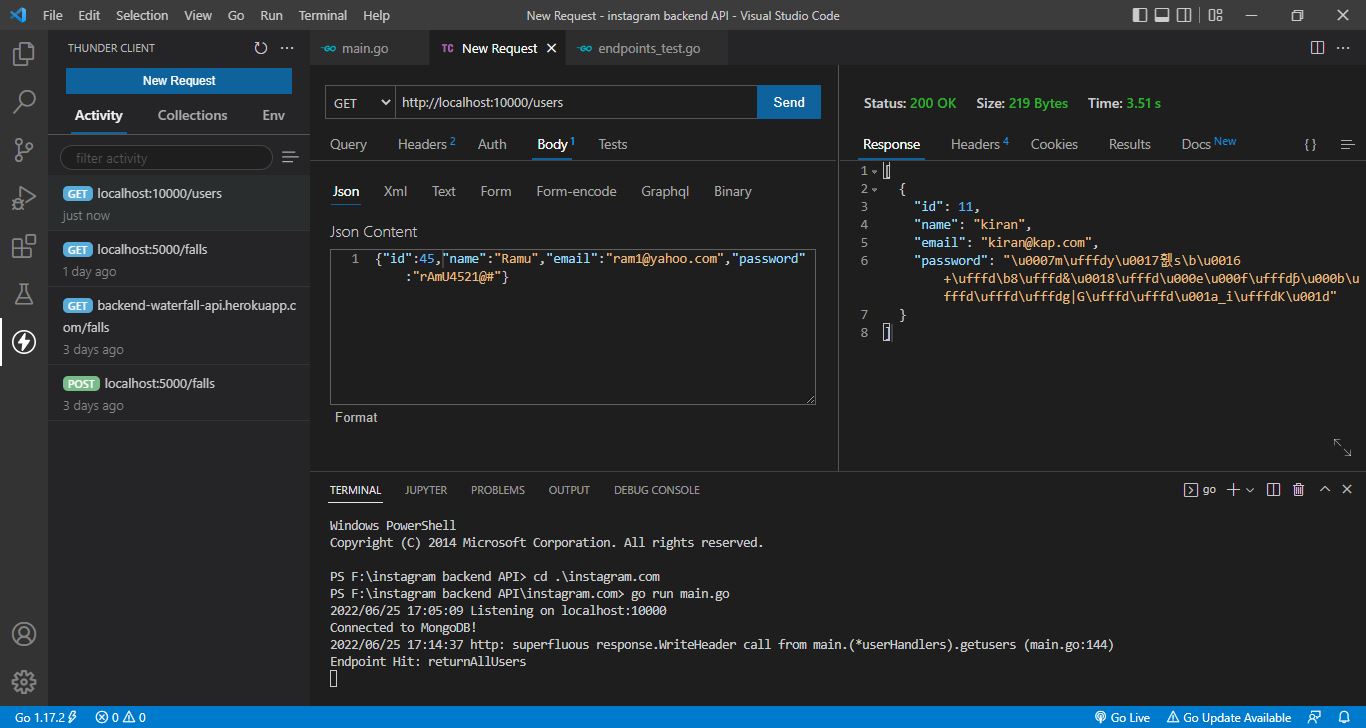
Task: Customize layout icon in title bar
Action: 1215,15
